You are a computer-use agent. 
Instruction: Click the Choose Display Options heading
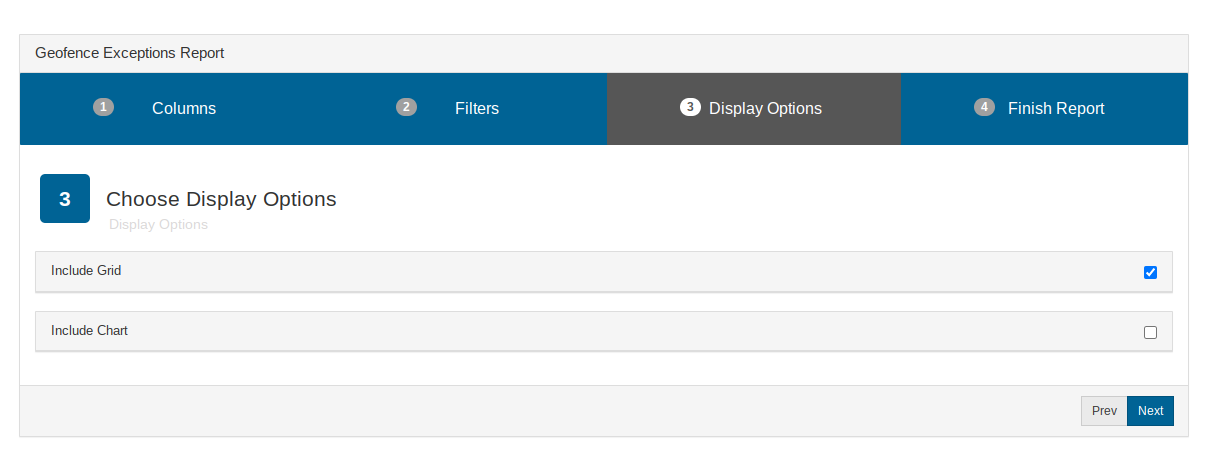[x=221, y=199]
